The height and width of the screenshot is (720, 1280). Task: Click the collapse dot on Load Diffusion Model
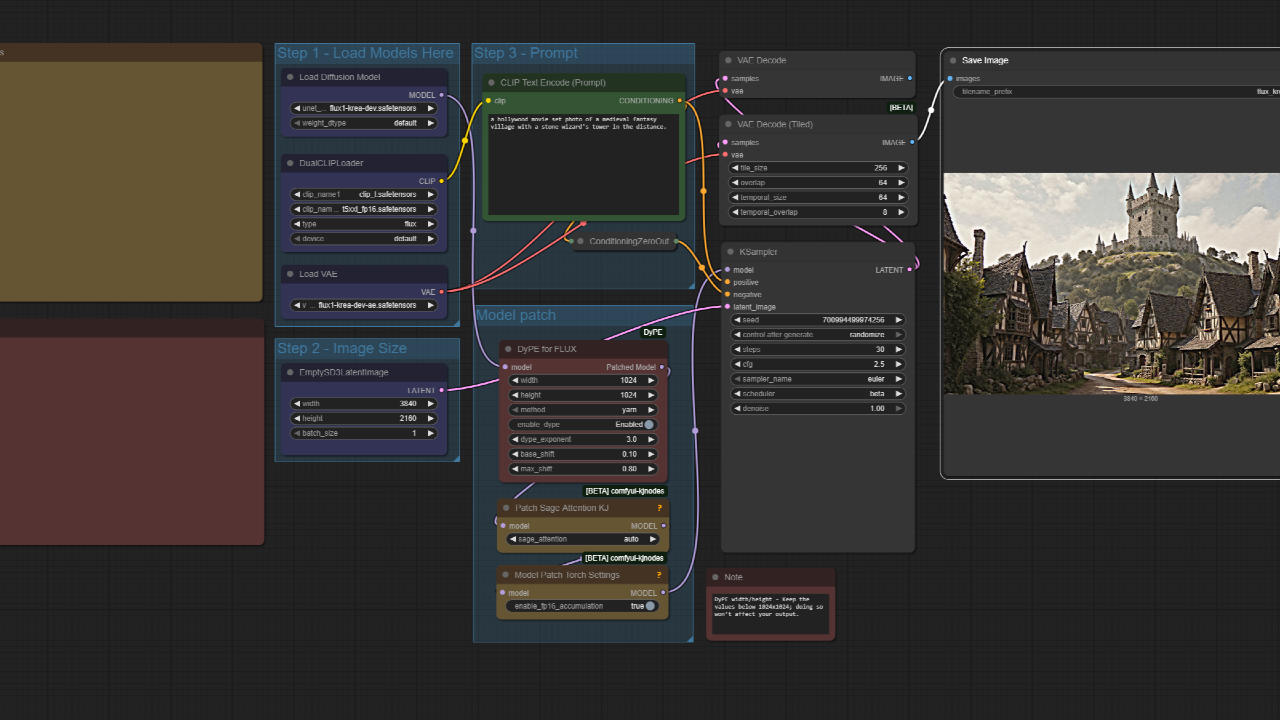click(290, 77)
